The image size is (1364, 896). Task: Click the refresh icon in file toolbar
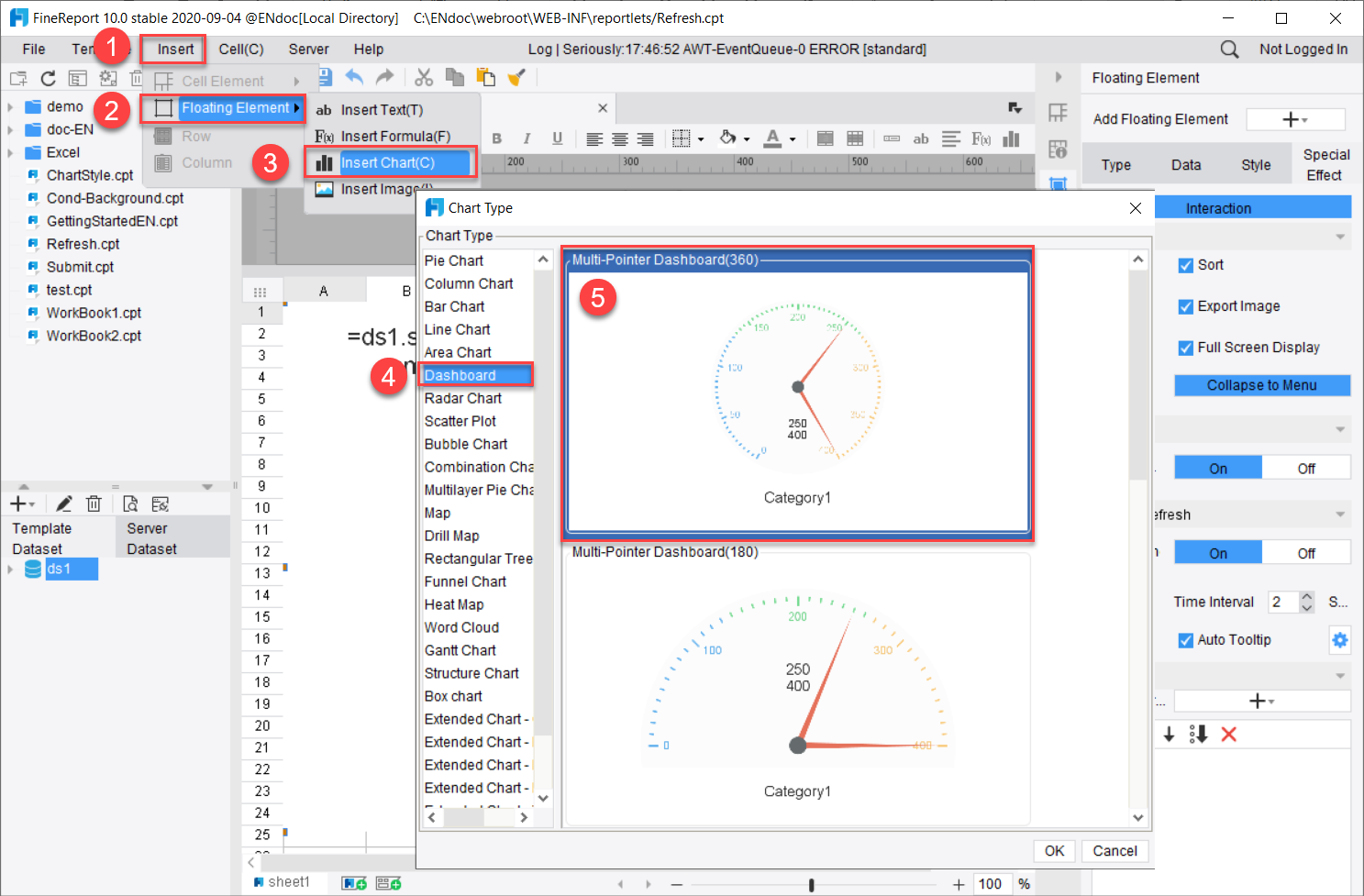(x=48, y=79)
